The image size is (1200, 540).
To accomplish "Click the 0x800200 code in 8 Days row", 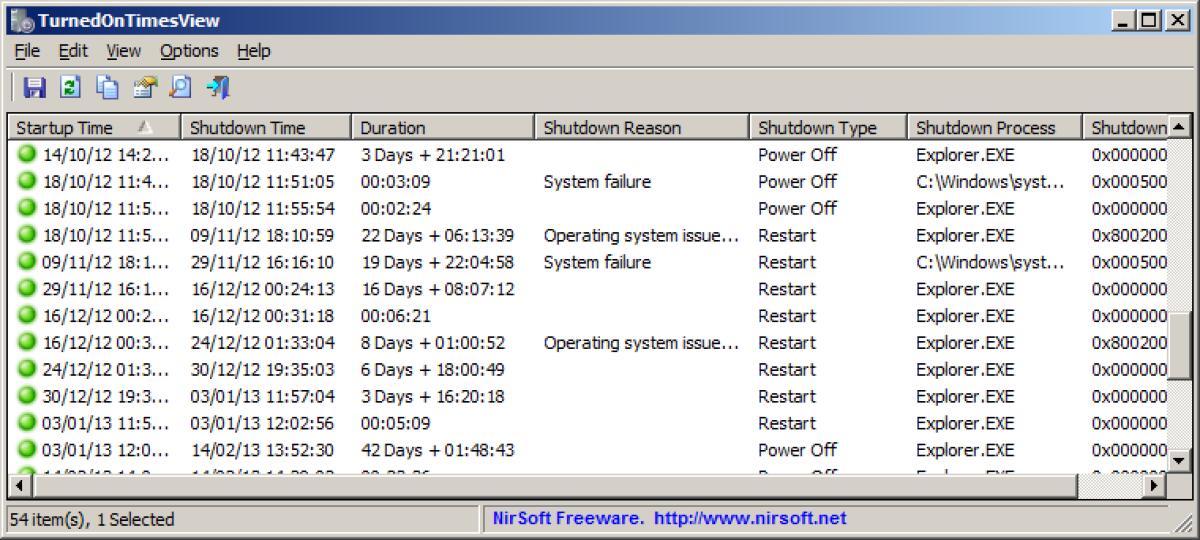I will [1129, 342].
